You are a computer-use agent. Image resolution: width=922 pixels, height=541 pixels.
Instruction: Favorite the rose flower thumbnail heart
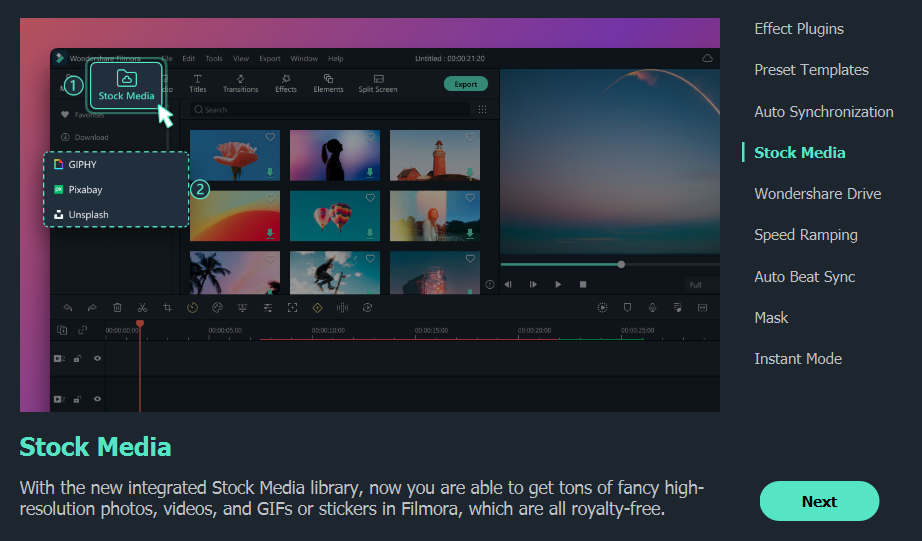(x=270, y=137)
